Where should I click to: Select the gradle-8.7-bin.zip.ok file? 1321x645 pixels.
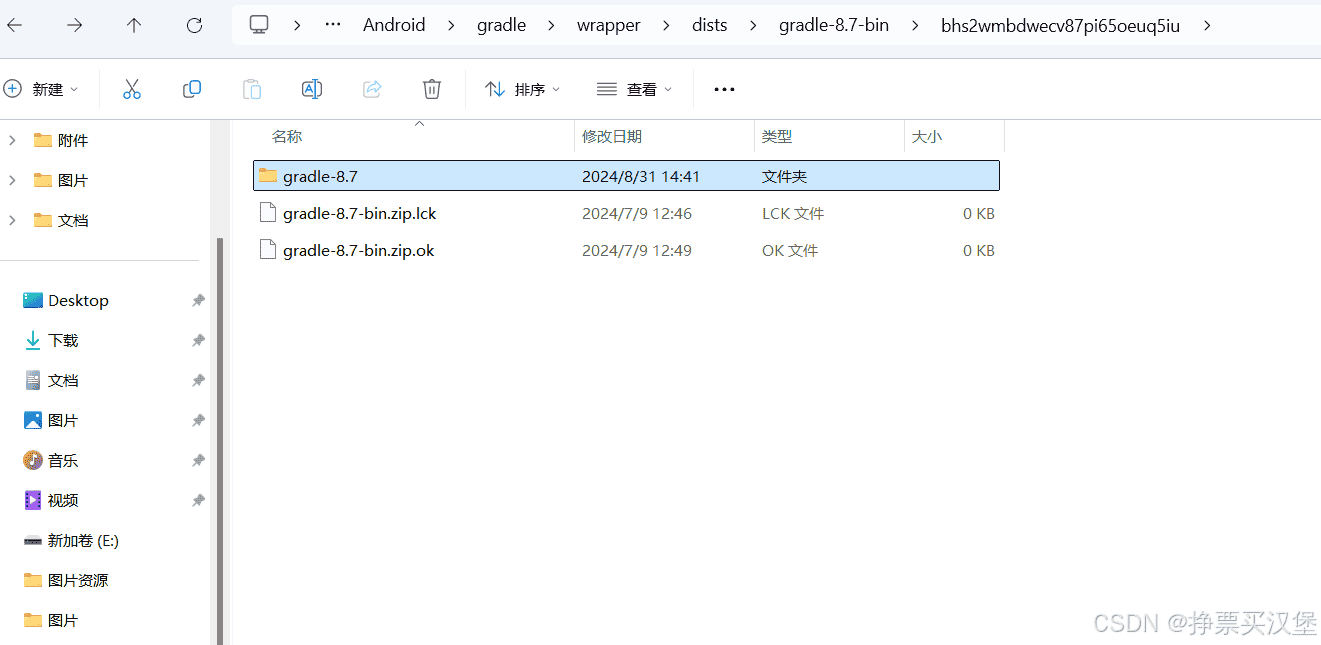[358, 250]
